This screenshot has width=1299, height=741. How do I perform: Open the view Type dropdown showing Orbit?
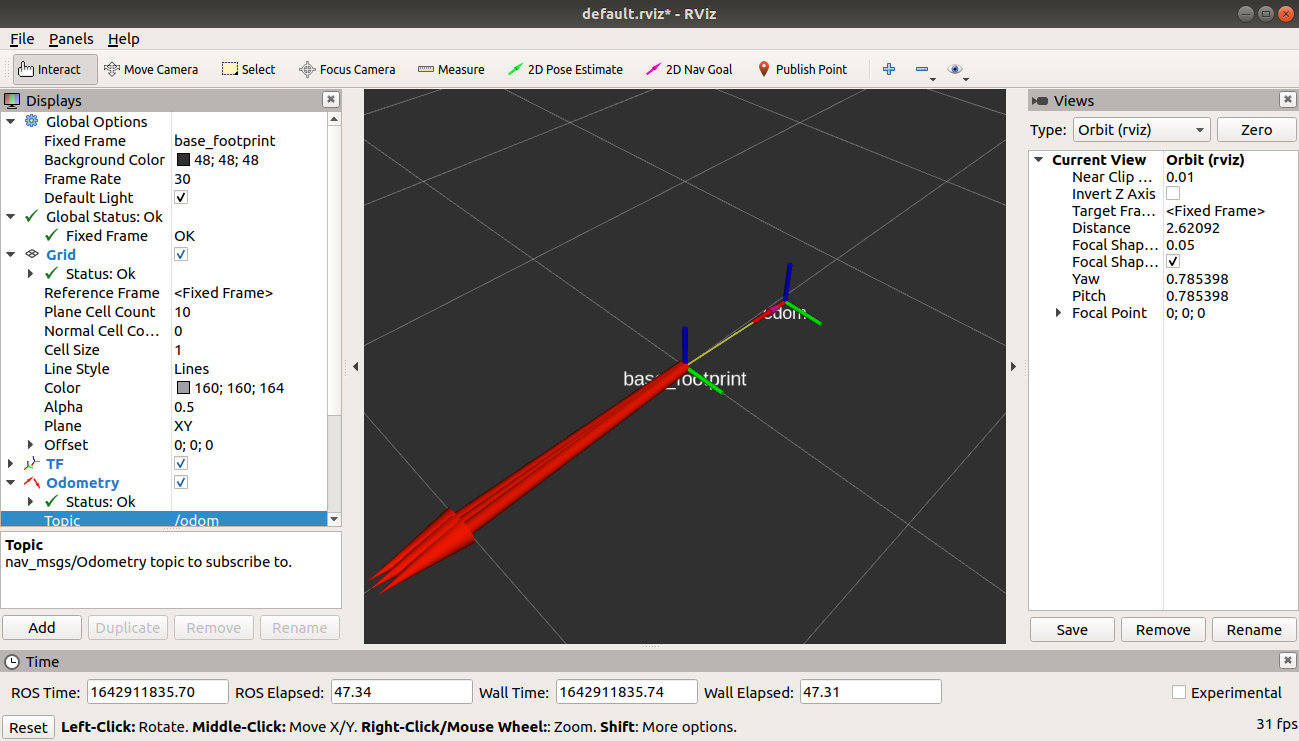tap(1140, 129)
